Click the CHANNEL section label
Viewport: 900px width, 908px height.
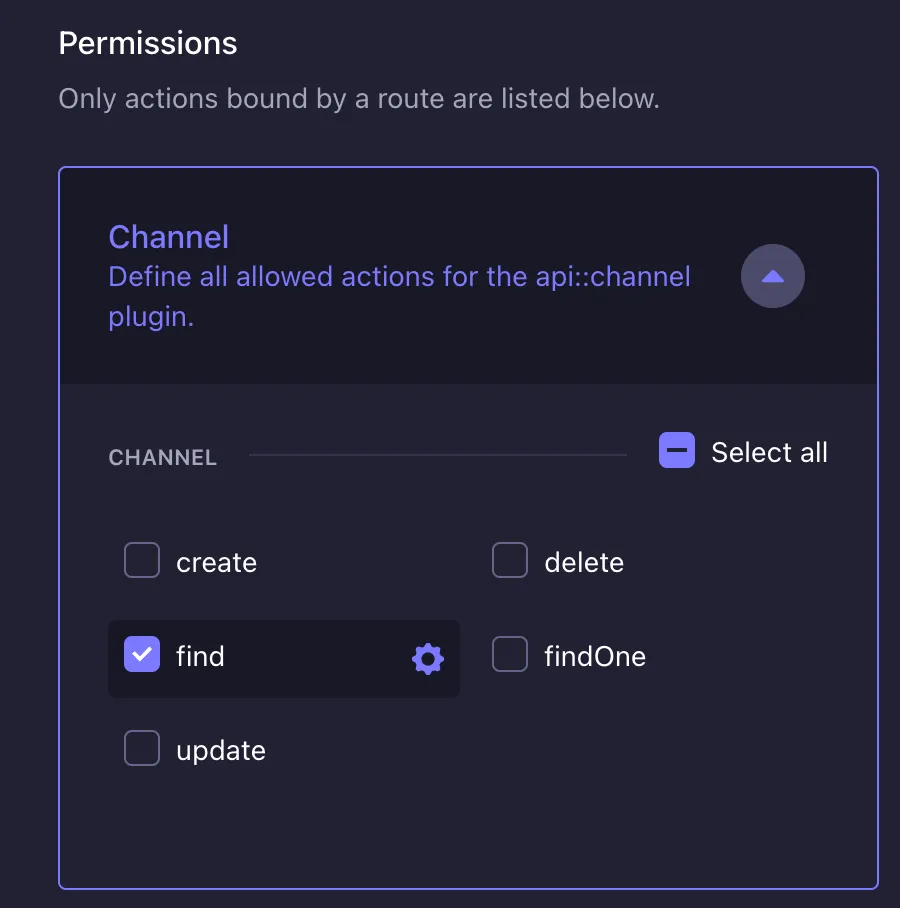[162, 457]
